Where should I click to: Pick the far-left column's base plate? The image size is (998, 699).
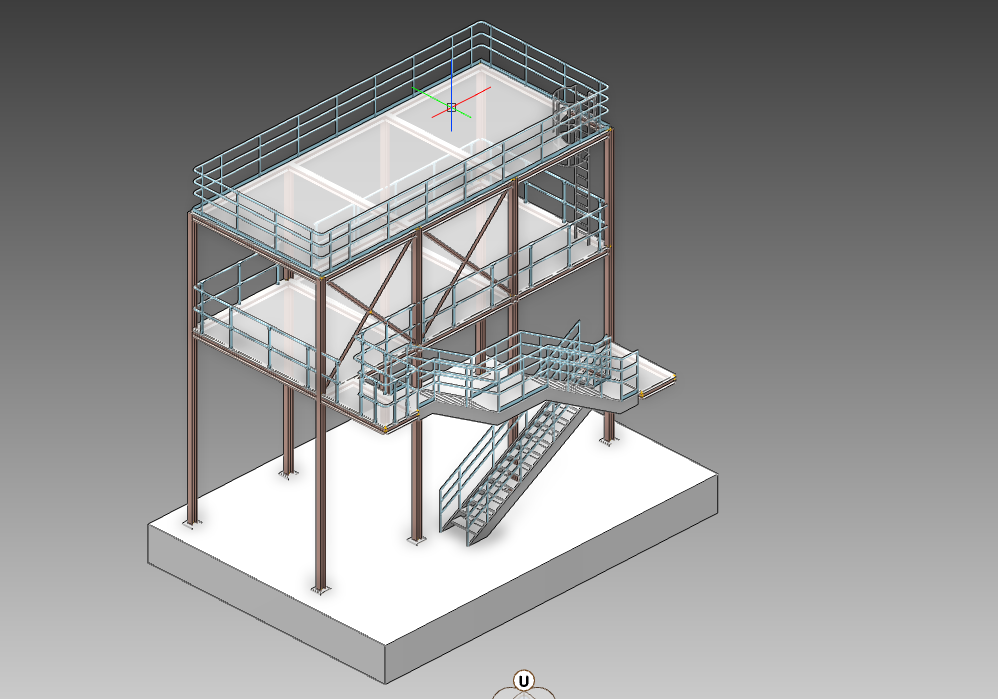pyautogui.click(x=191, y=522)
